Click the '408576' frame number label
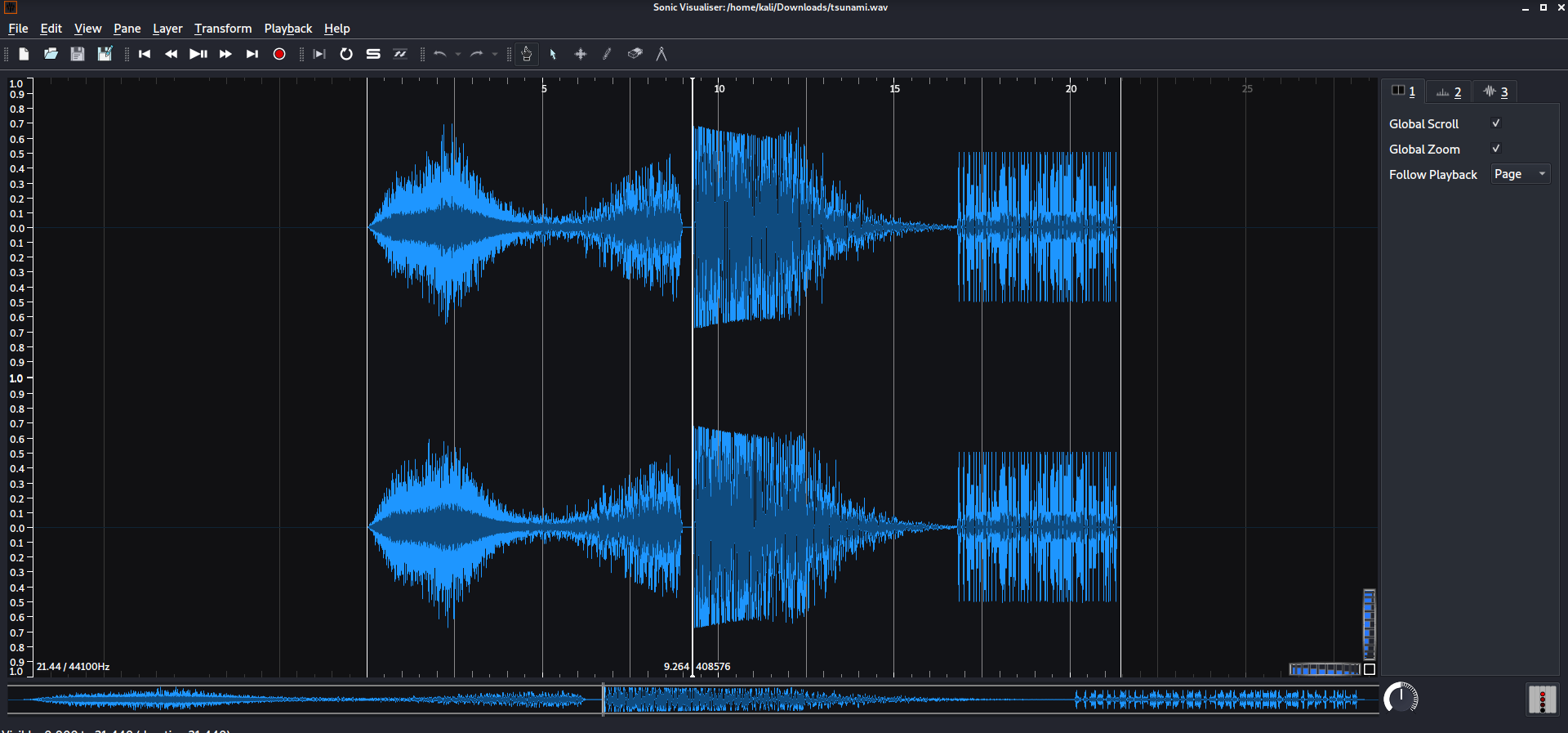Image resolution: width=1568 pixels, height=733 pixels. coord(713,667)
